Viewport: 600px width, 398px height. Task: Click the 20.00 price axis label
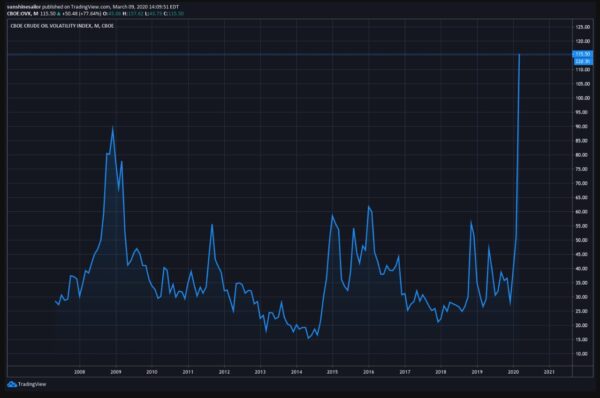[582, 325]
